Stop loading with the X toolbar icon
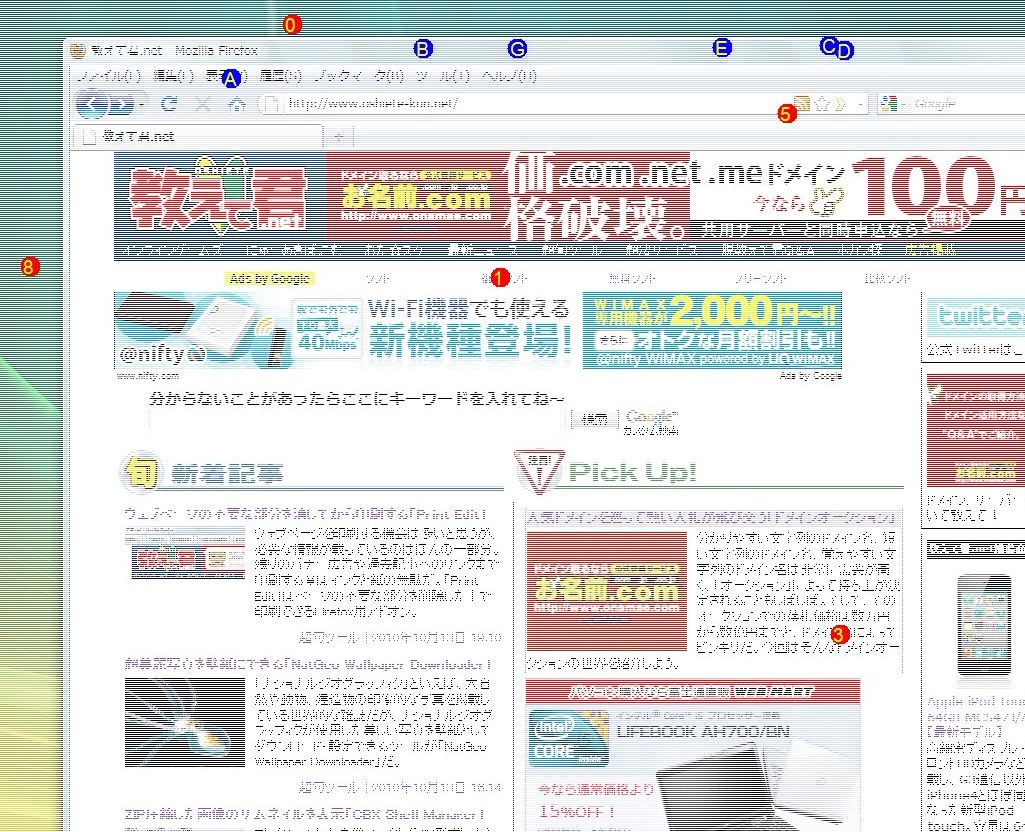The height and width of the screenshot is (832, 1025). tap(203, 103)
